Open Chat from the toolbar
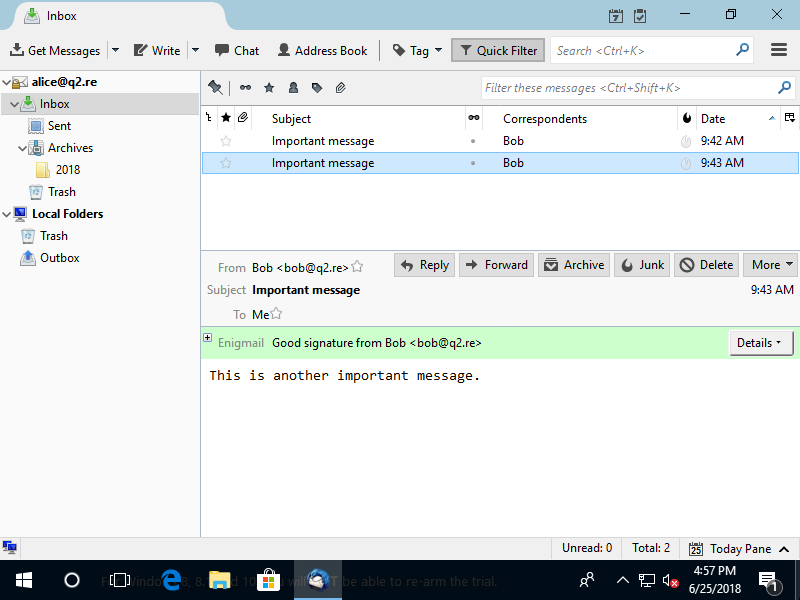800x600 pixels. click(x=236, y=50)
